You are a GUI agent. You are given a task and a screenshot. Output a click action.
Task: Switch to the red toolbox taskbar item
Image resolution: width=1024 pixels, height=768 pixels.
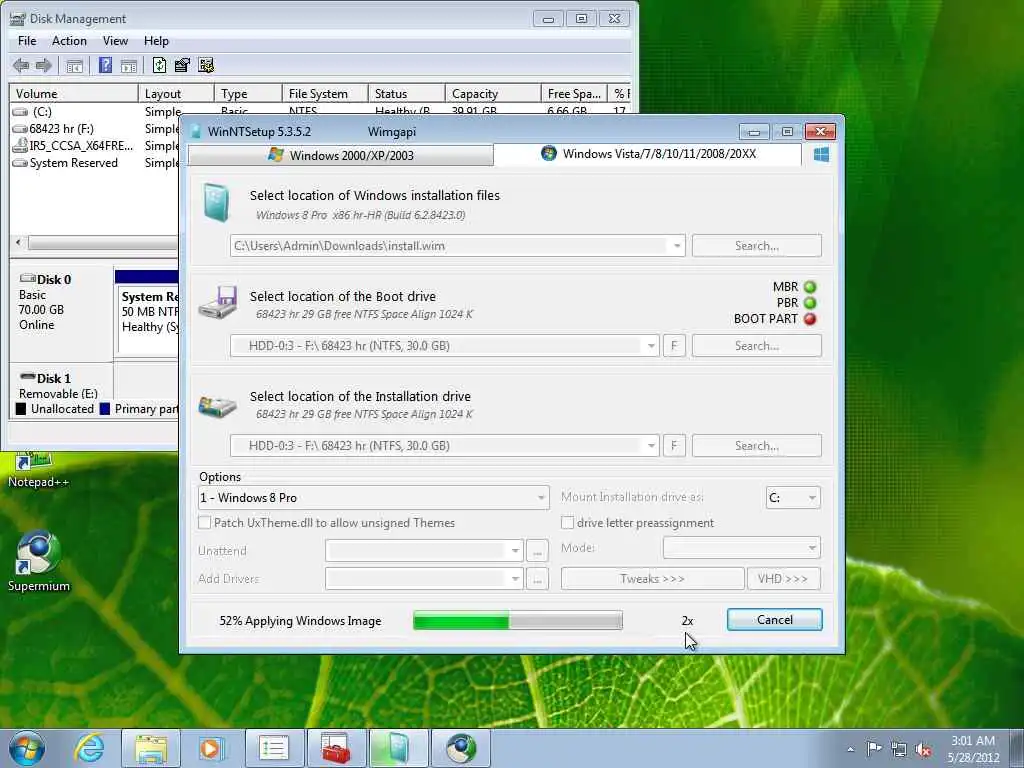(x=336, y=748)
